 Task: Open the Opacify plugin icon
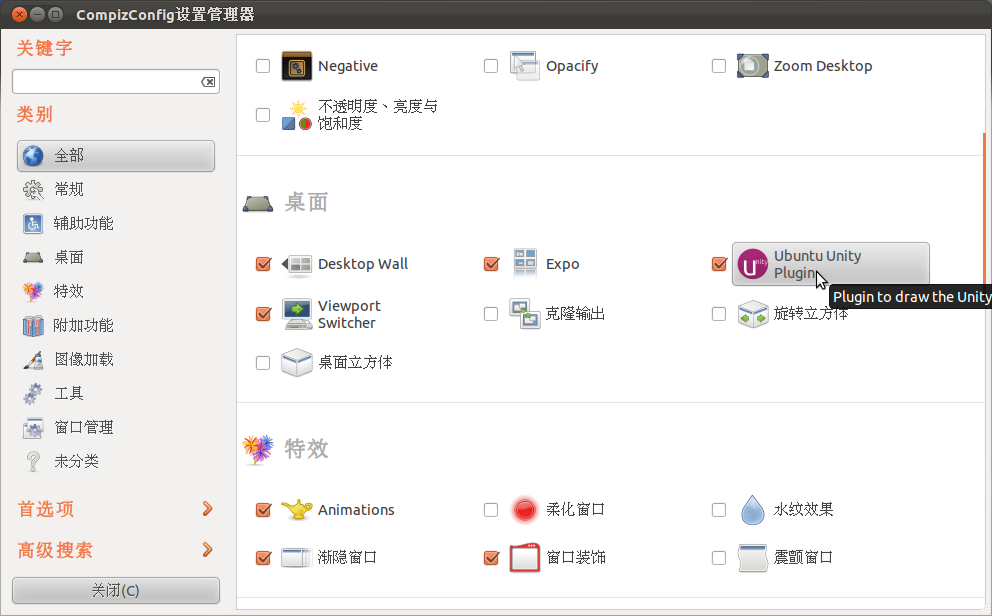(x=524, y=66)
